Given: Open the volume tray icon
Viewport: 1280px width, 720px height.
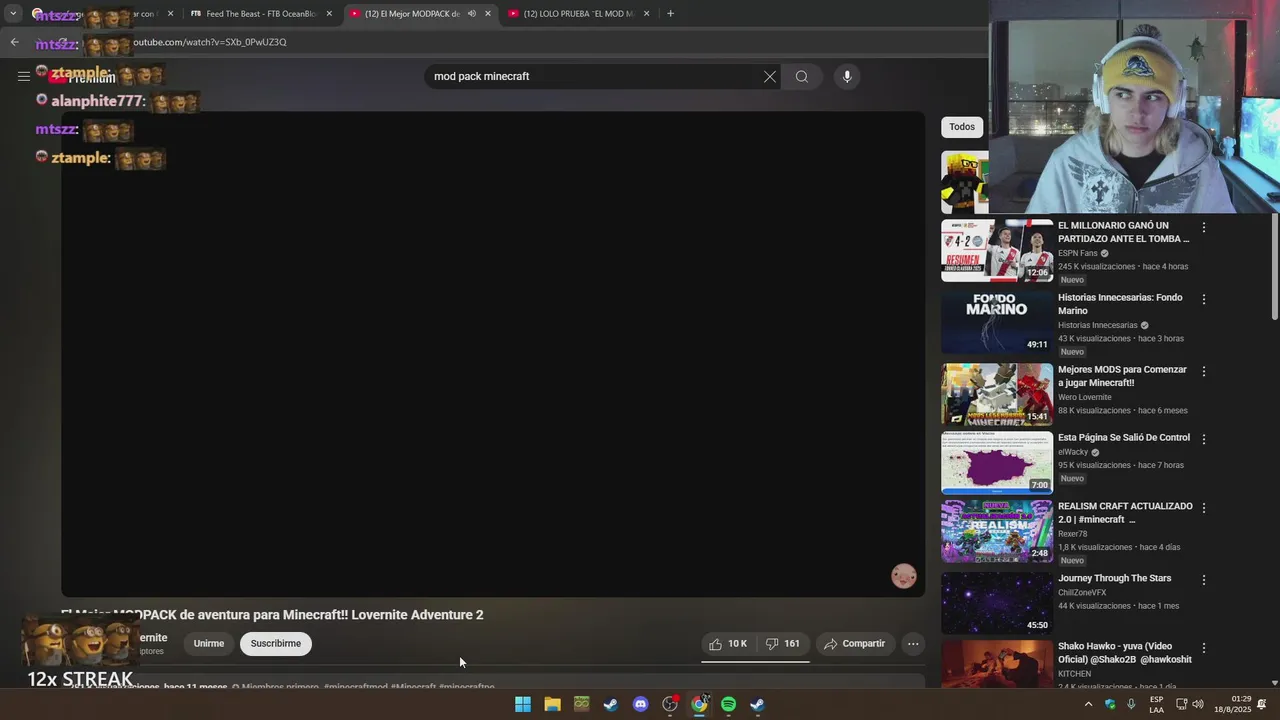Looking at the screenshot, I should (x=1197, y=704).
